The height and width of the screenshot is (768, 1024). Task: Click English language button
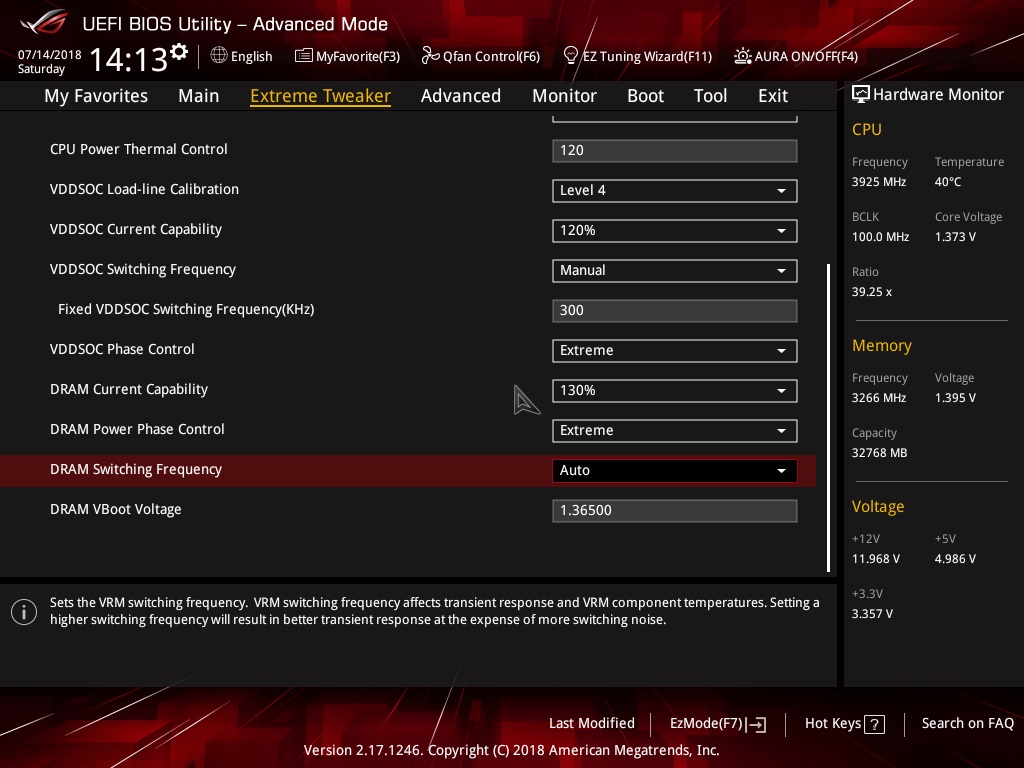pyautogui.click(x=242, y=56)
